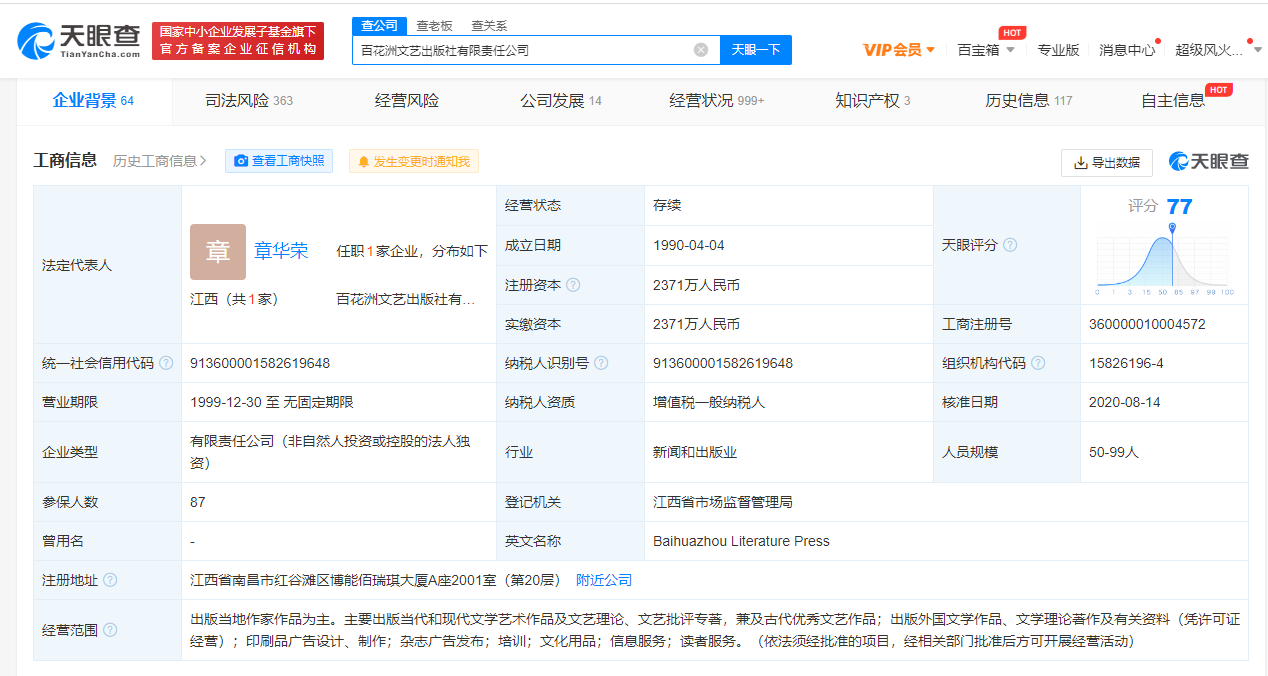The image size is (1268, 676).
Task: Click the 天眼一下 search button
Action: pyautogui.click(x=756, y=50)
